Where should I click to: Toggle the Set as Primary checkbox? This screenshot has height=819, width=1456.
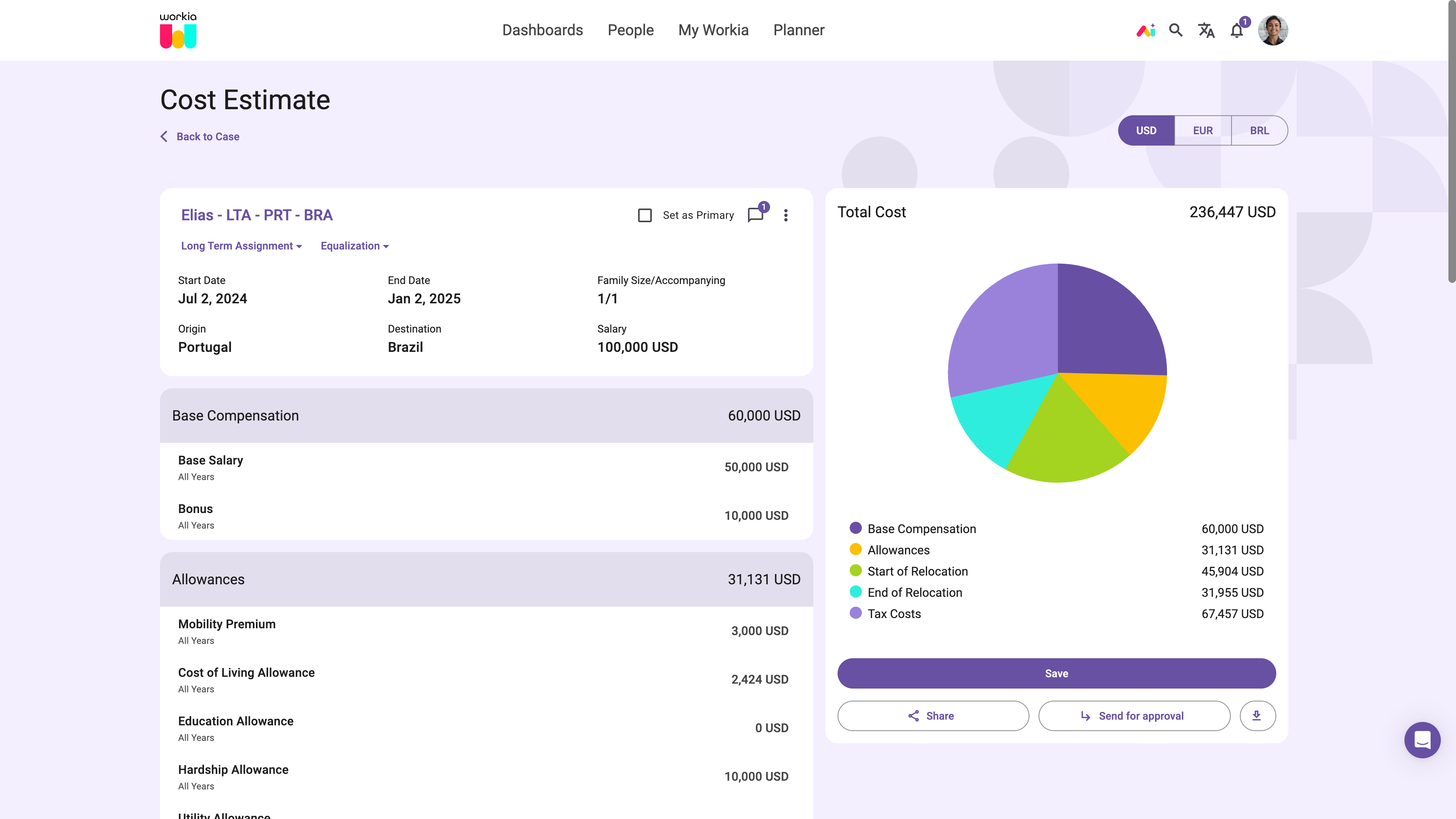[x=645, y=215]
